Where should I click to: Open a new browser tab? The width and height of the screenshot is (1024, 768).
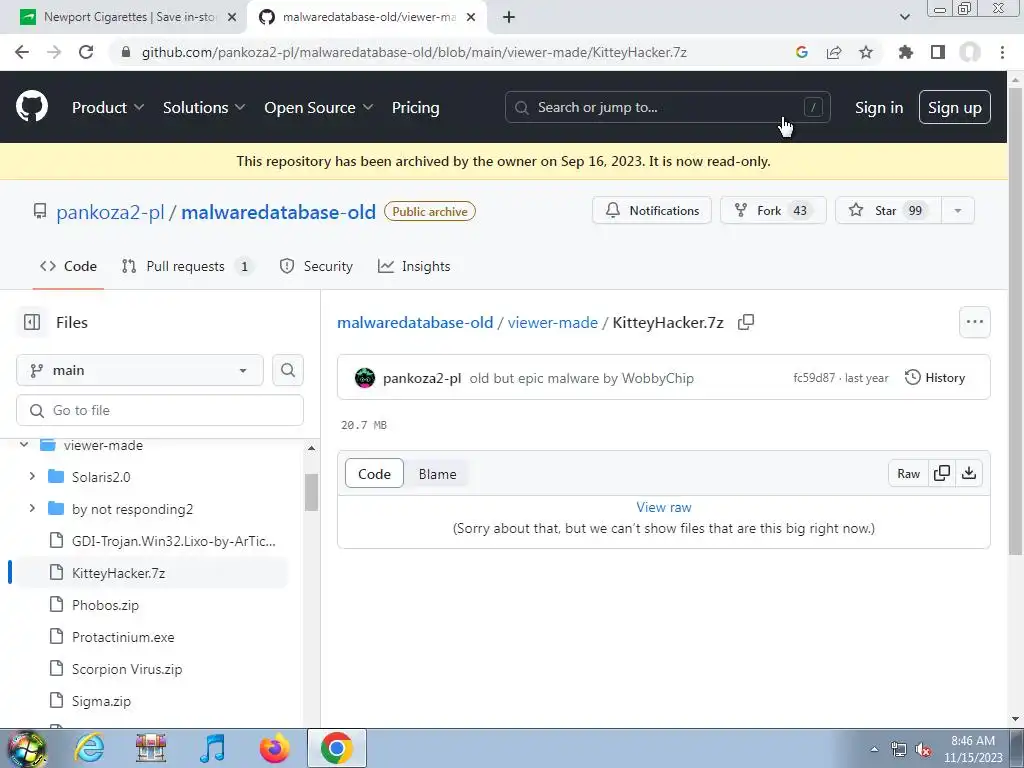[509, 17]
